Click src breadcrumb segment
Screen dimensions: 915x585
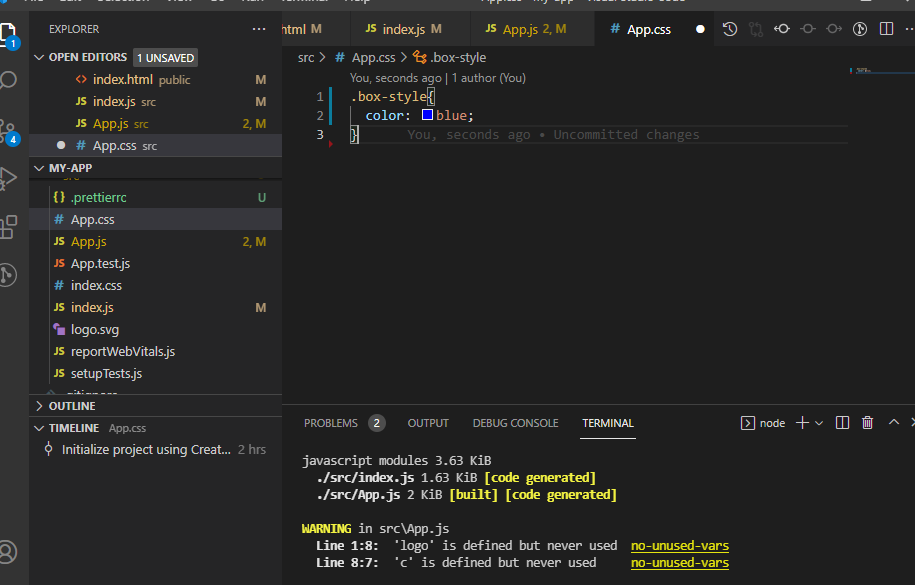(x=306, y=58)
